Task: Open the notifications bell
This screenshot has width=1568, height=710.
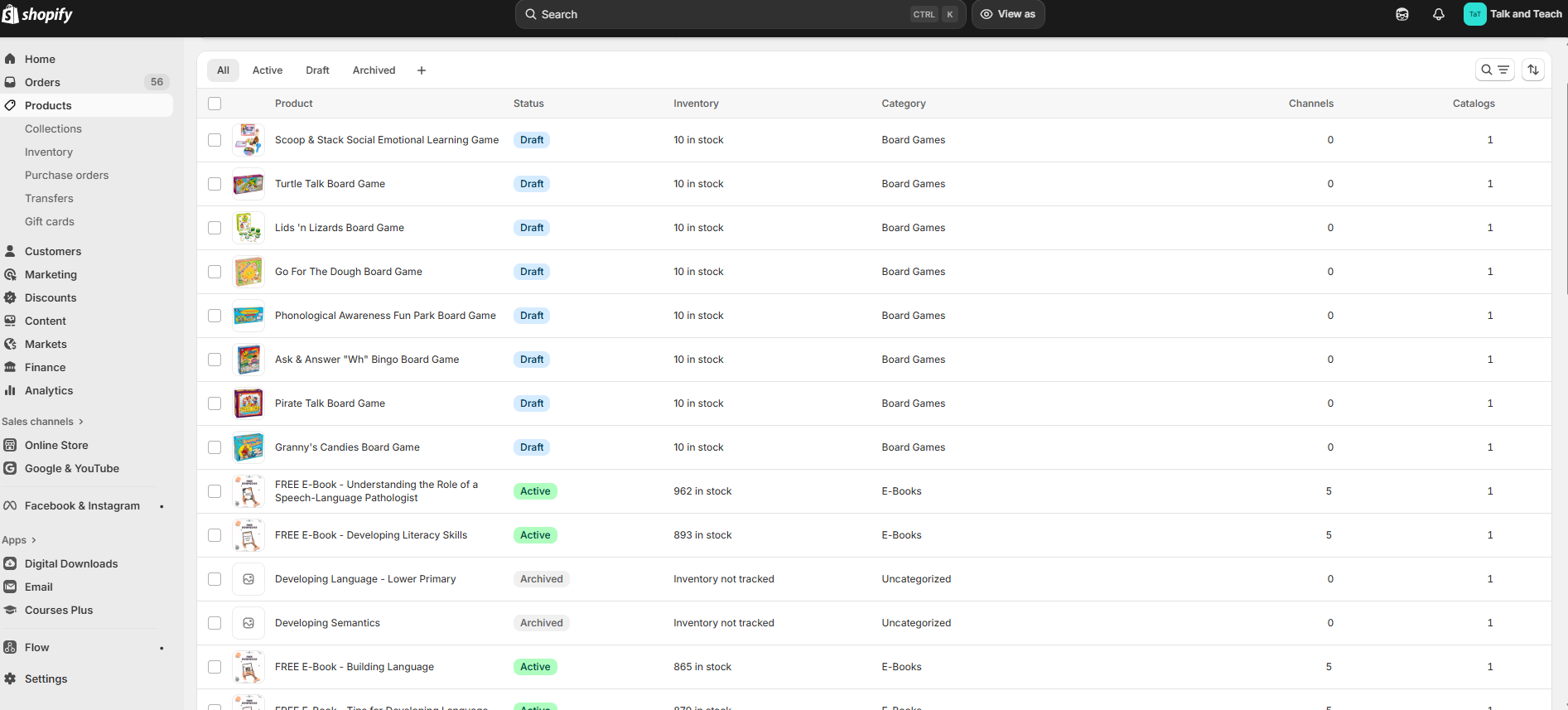Action: click(1439, 14)
